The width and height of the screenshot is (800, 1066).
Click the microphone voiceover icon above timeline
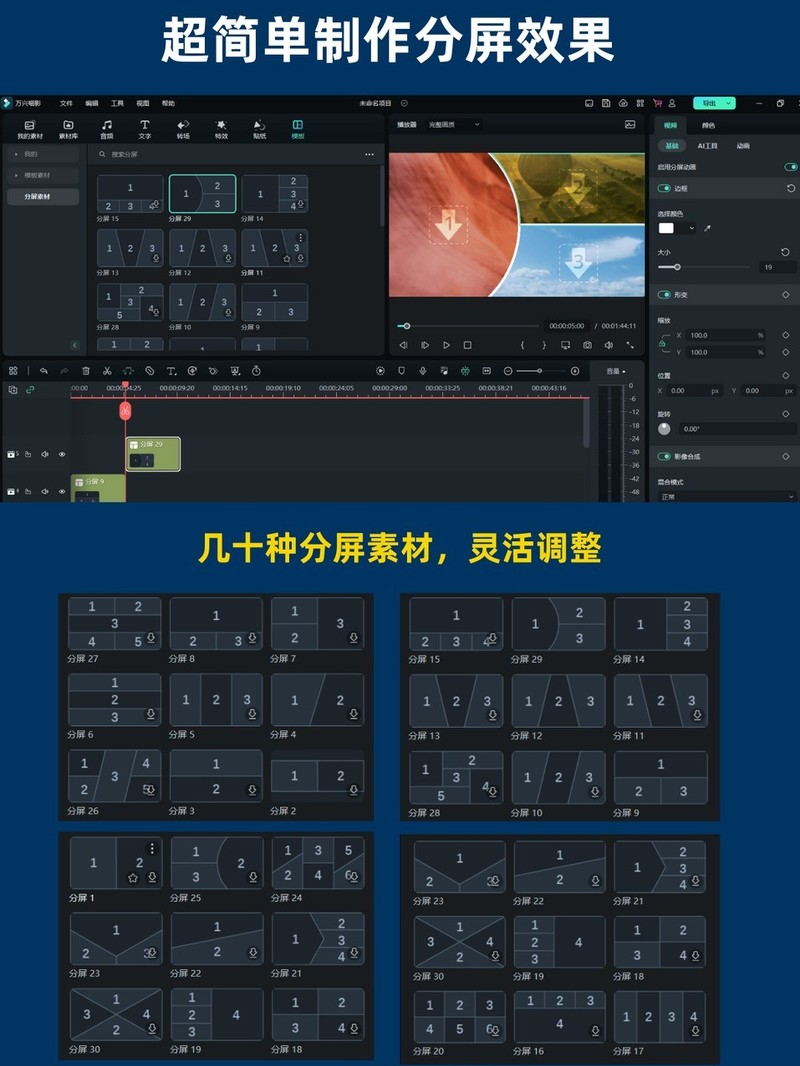coord(422,371)
